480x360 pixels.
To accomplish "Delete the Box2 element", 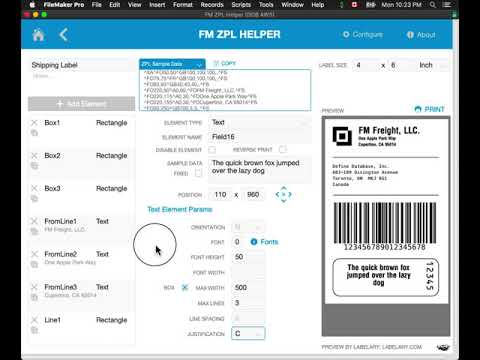I will point(34,155).
